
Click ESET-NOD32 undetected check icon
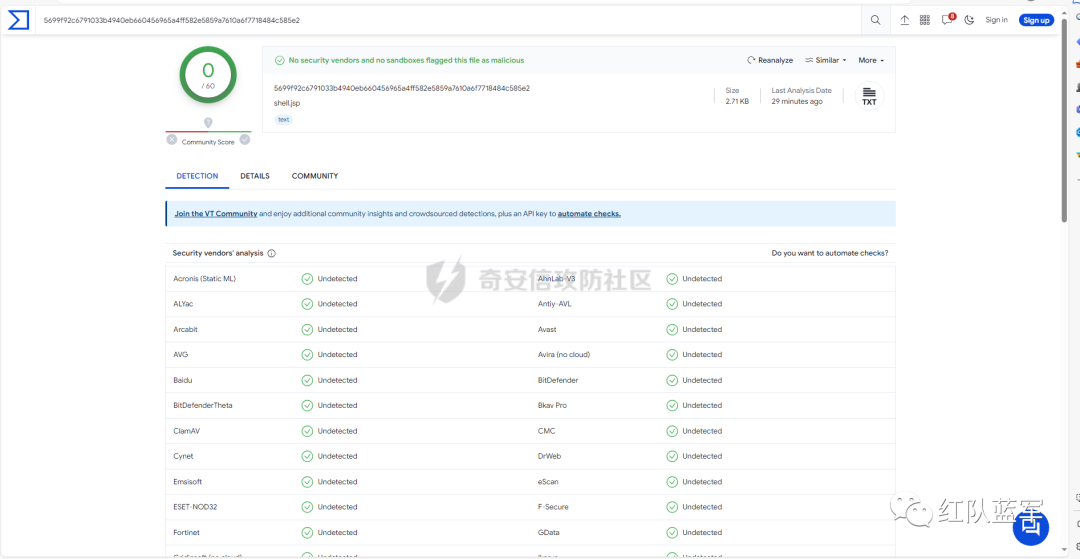pos(307,507)
